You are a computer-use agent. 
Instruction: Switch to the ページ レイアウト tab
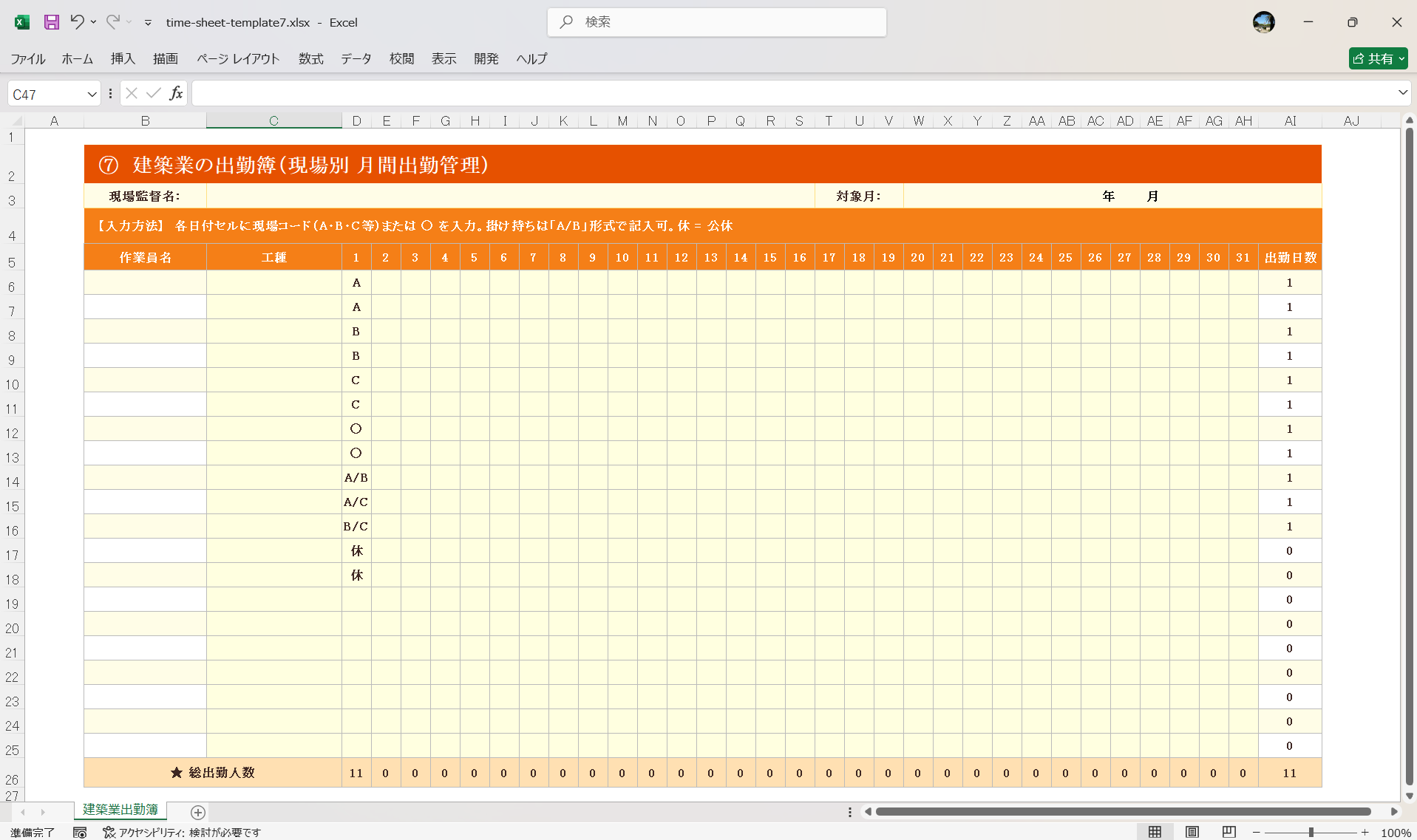(238, 59)
